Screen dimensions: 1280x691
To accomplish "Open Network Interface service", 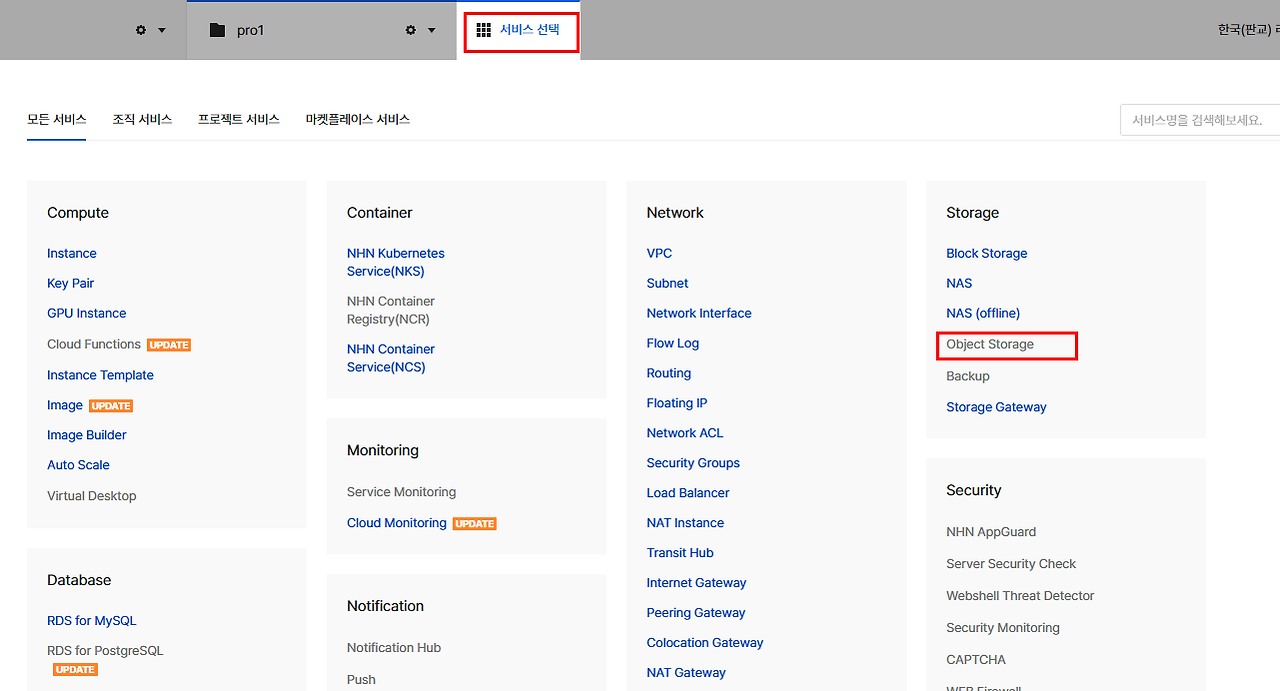I will click(x=699, y=313).
